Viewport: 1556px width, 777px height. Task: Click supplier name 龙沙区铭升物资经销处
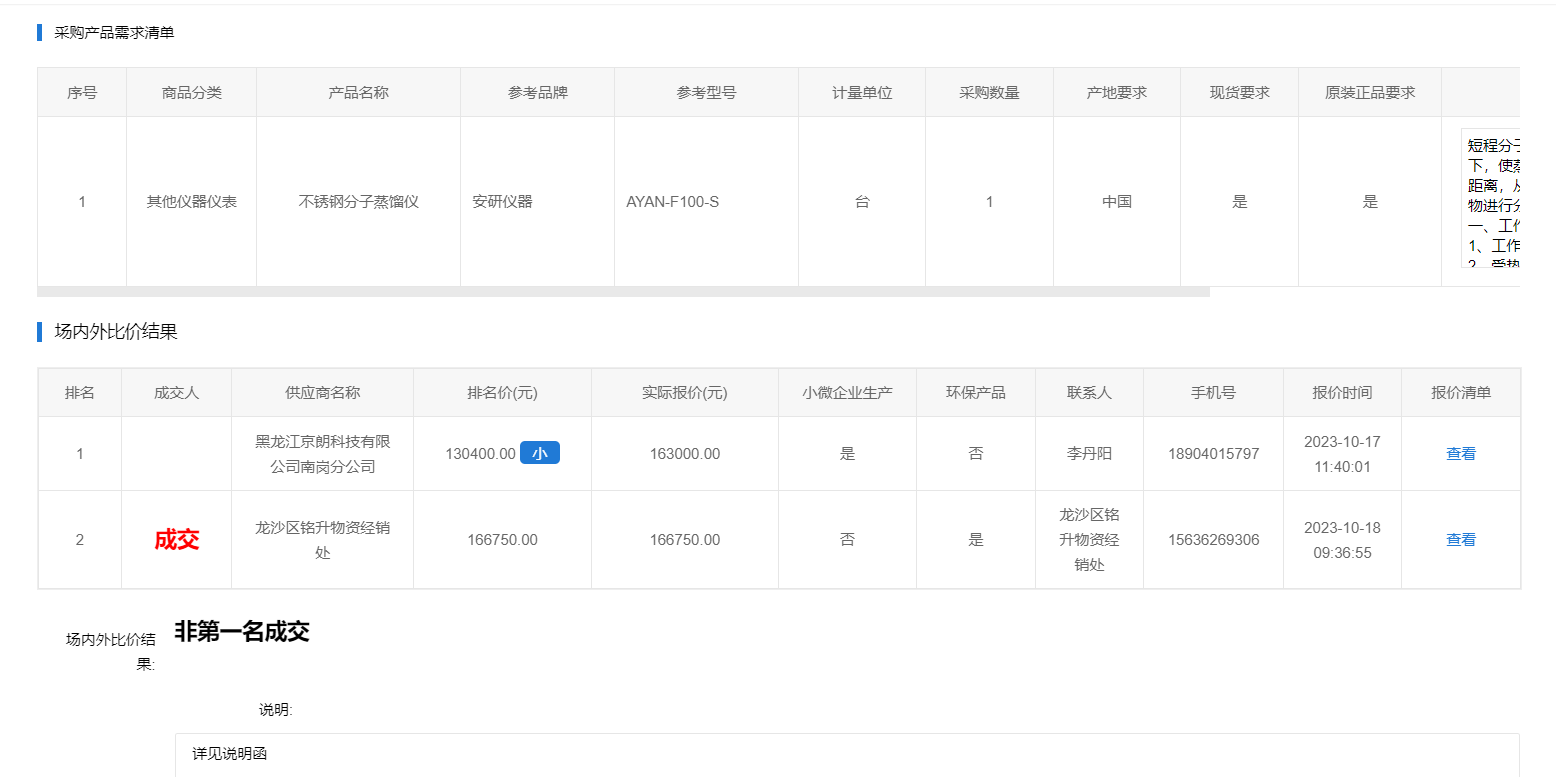(x=322, y=540)
